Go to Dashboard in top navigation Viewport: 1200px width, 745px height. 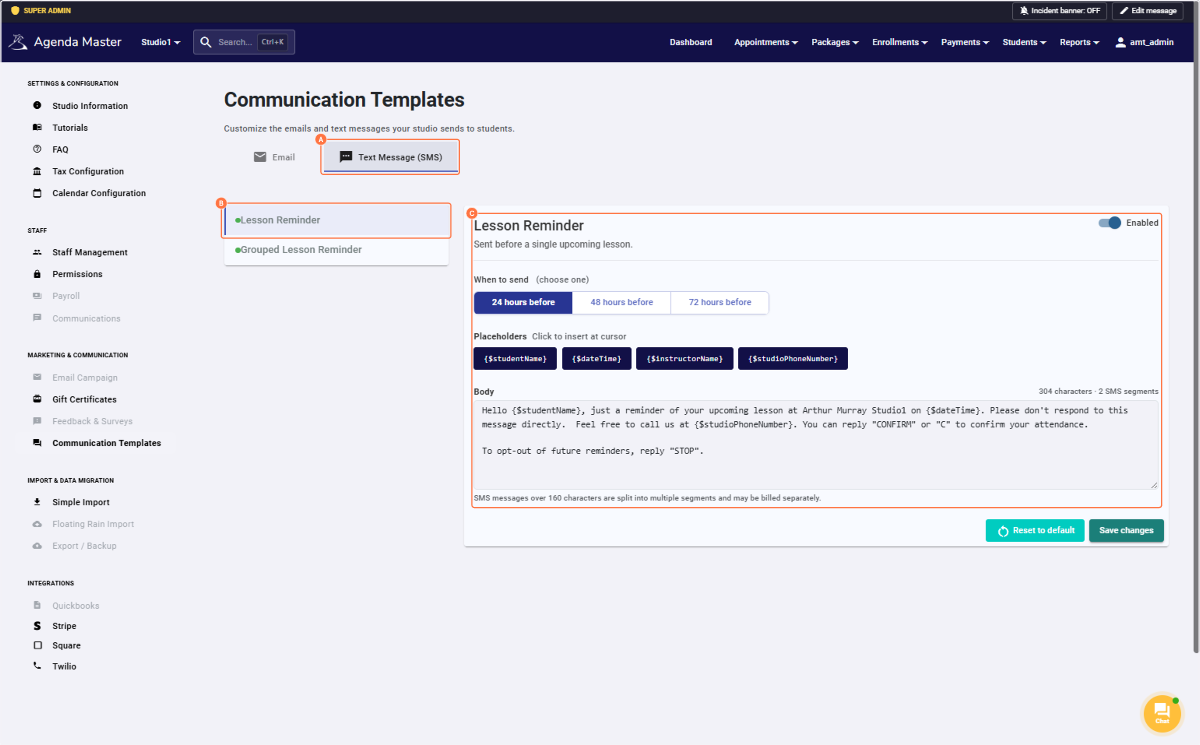coord(691,42)
